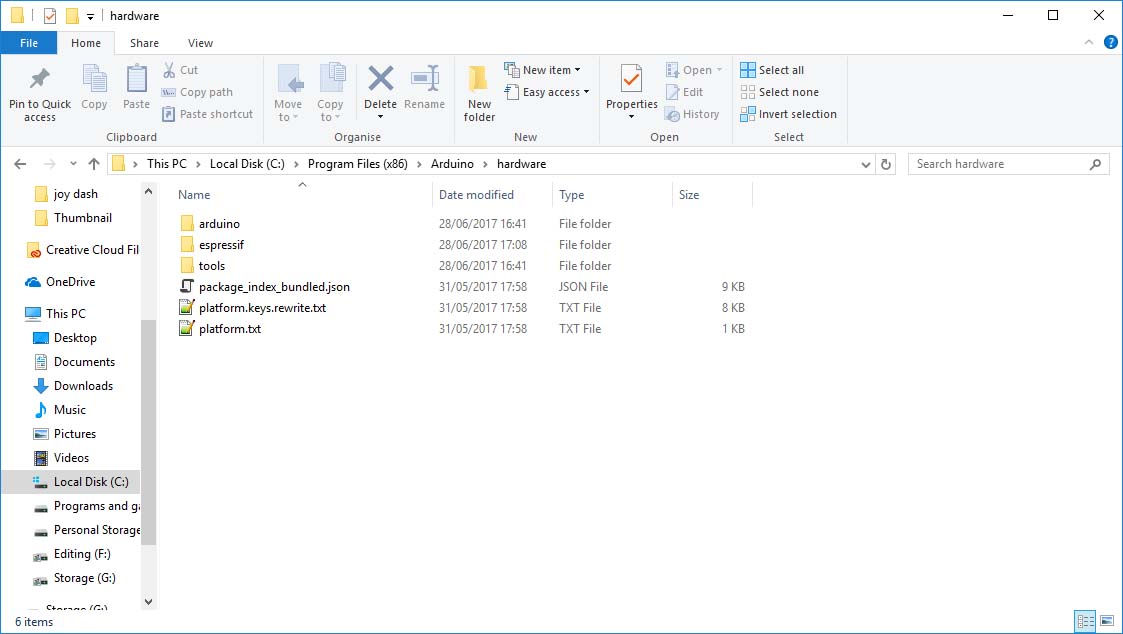This screenshot has height=634, width=1123.
Task: Click the Rename icon
Action: [x=425, y=79]
